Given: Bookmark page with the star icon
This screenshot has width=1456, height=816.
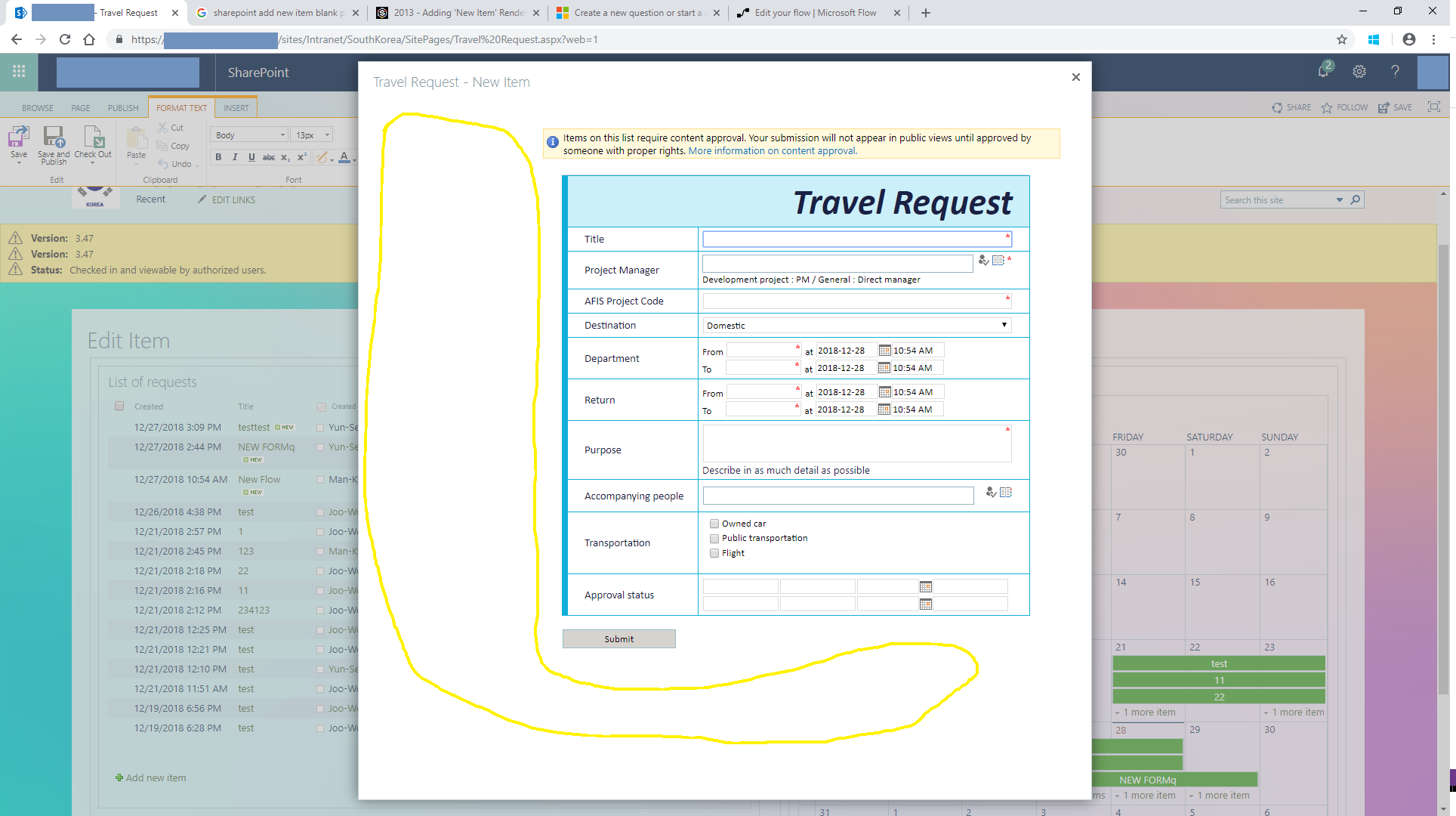Looking at the screenshot, I should [x=1342, y=39].
